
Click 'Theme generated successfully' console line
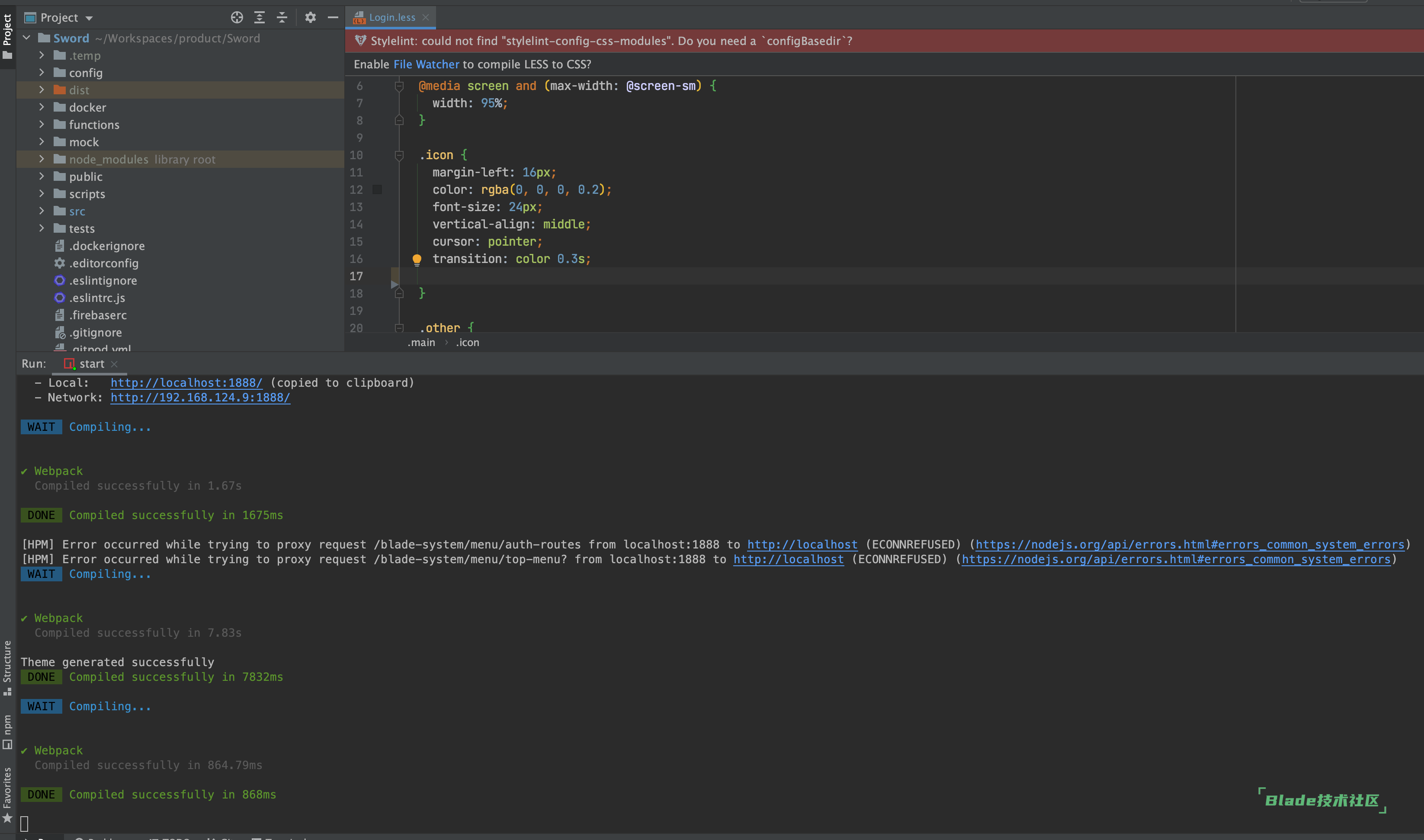(118, 662)
